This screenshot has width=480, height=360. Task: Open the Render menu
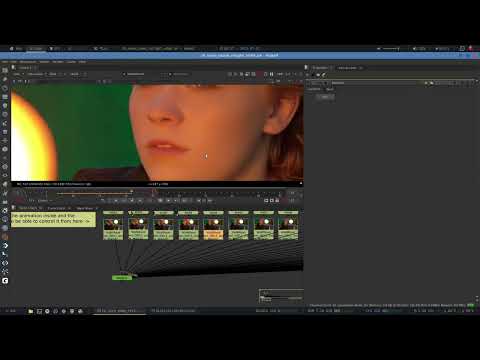pyautogui.click(x=57, y=62)
